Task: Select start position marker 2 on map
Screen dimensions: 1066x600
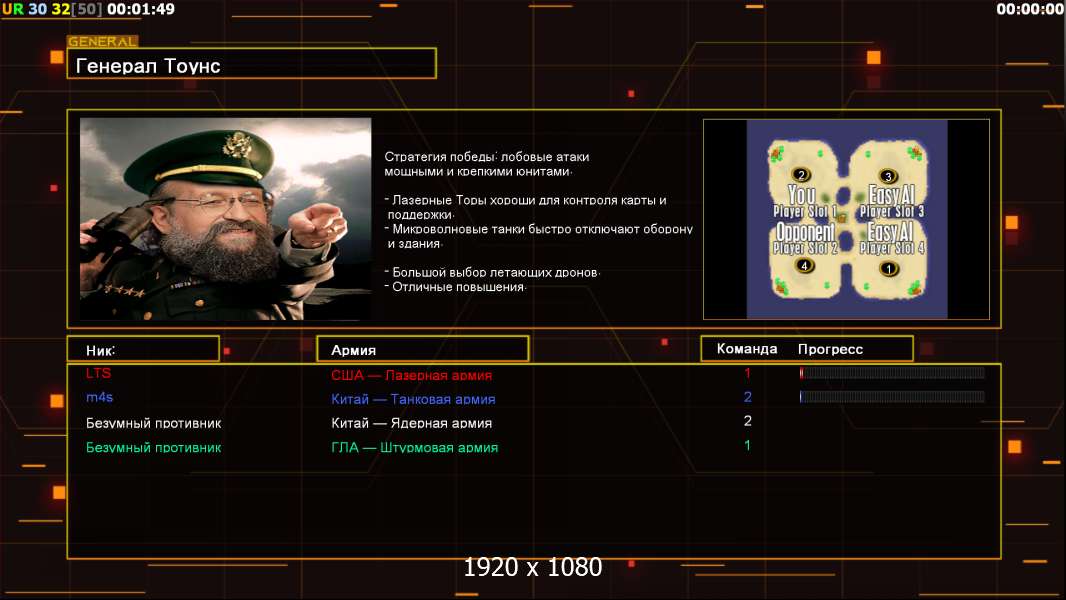Action: tap(802, 175)
